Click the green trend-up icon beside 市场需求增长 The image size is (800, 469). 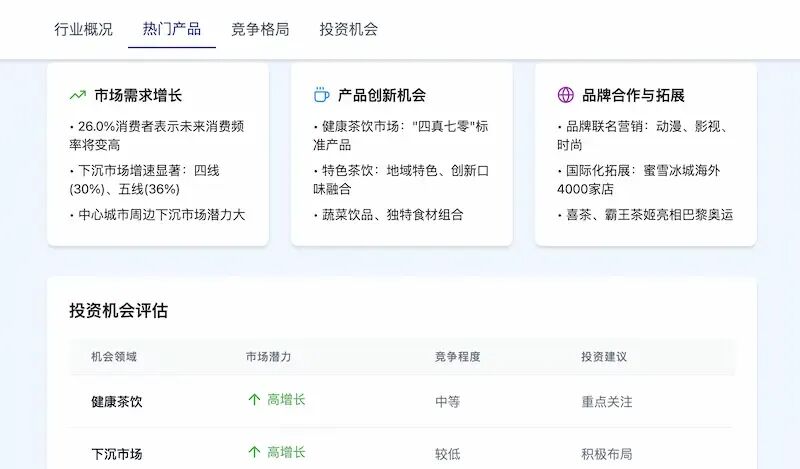pos(78,95)
